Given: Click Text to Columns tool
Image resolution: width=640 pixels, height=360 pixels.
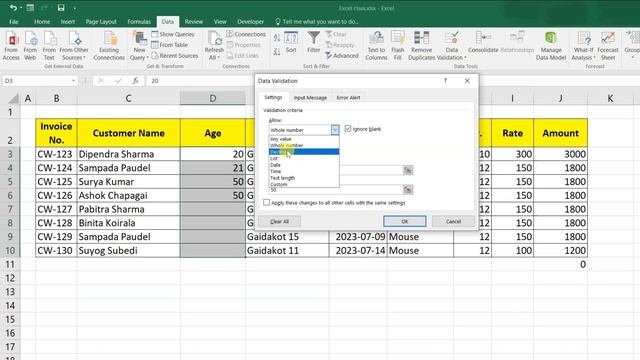Looking at the screenshot, I should [x=376, y=46].
